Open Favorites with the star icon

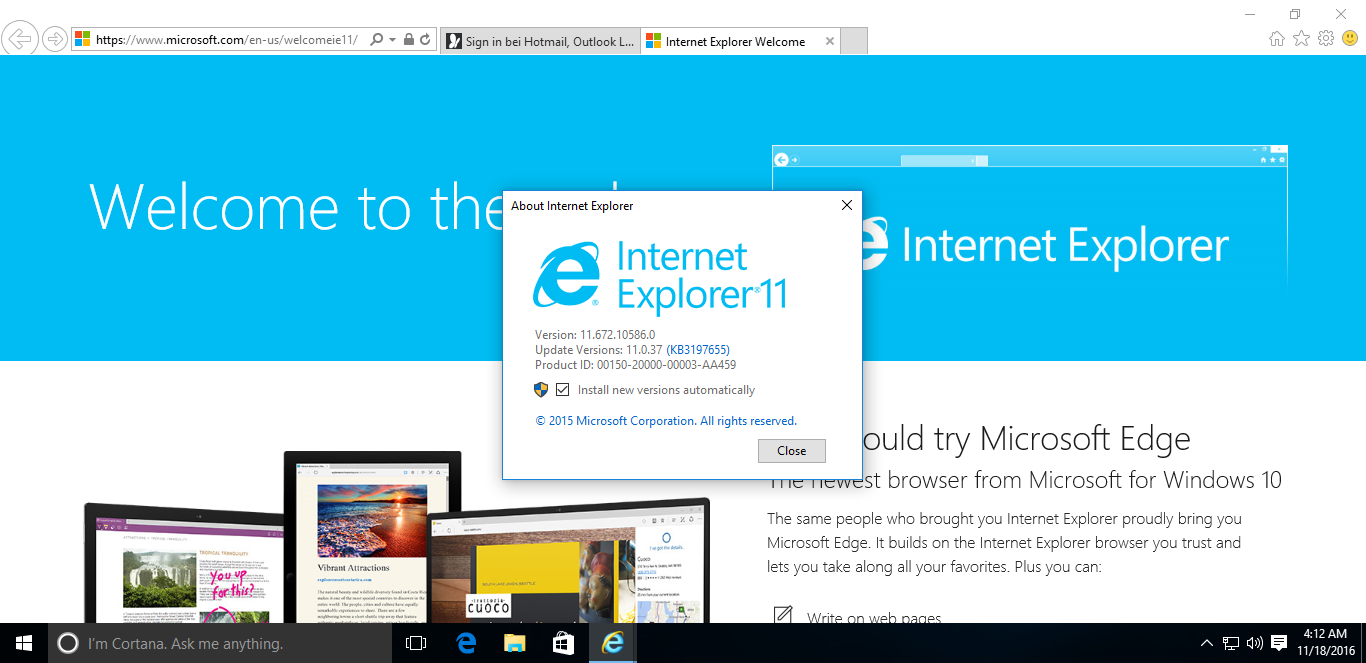pos(1301,39)
